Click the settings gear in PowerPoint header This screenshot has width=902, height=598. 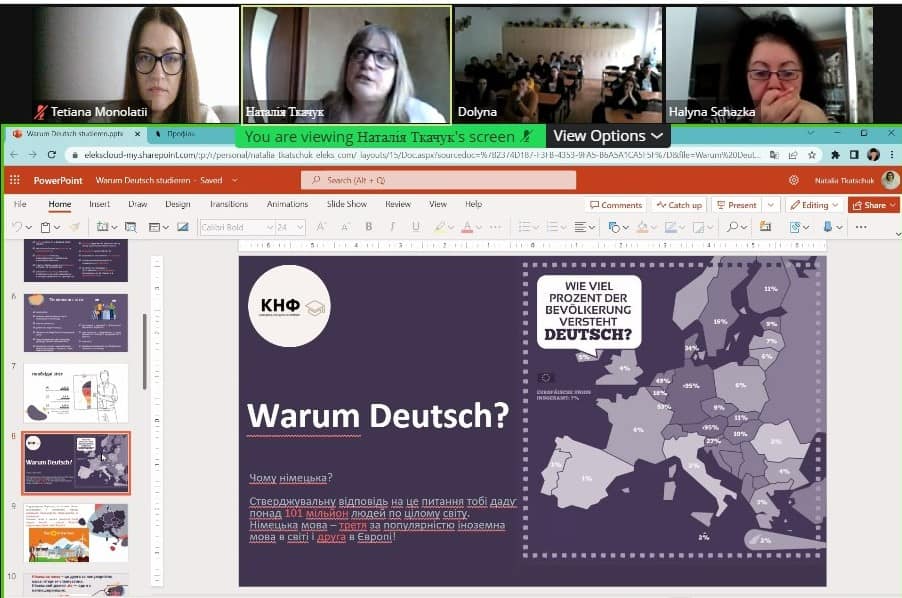click(794, 180)
